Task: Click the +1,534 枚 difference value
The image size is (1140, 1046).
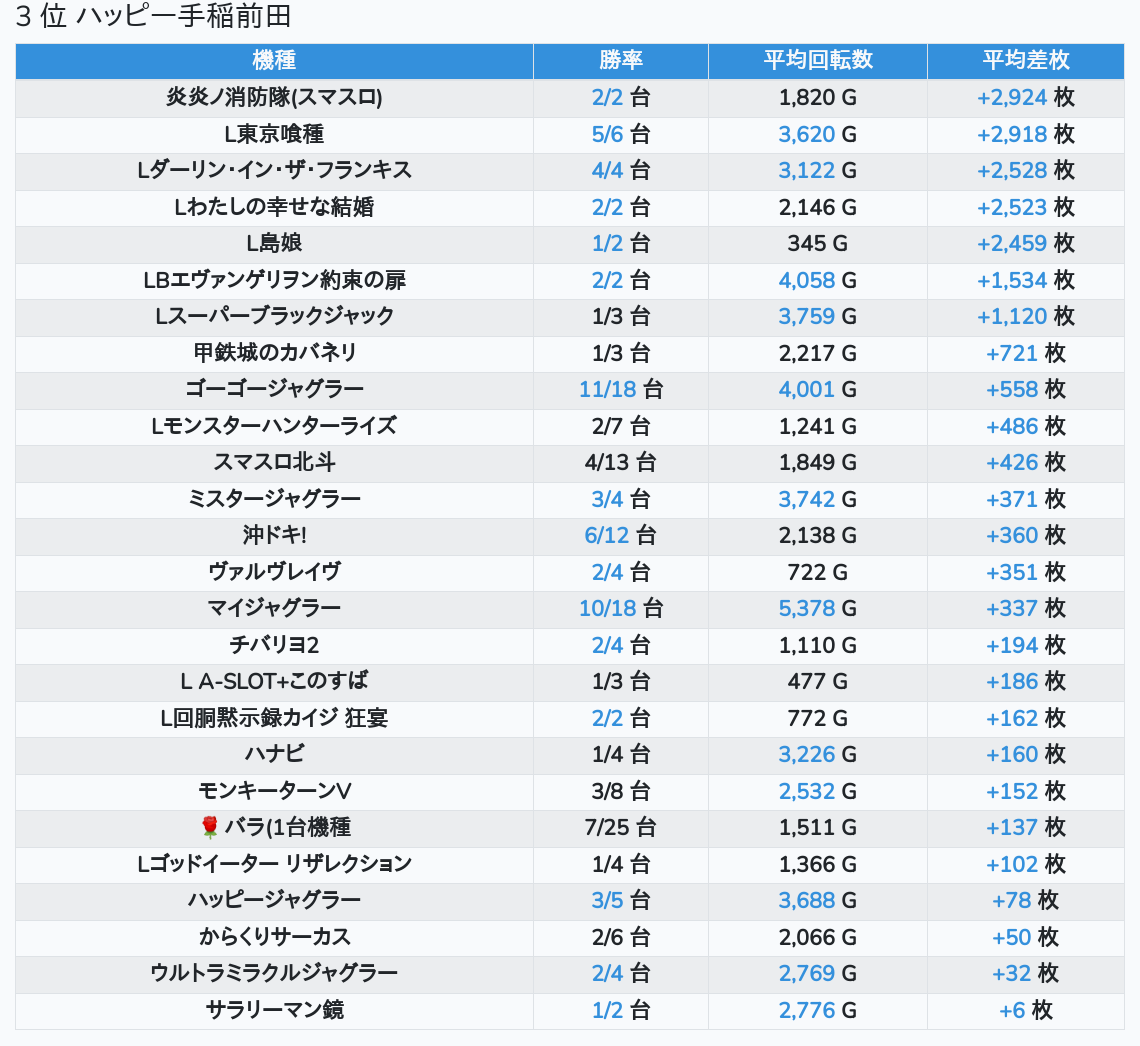Action: [1026, 280]
